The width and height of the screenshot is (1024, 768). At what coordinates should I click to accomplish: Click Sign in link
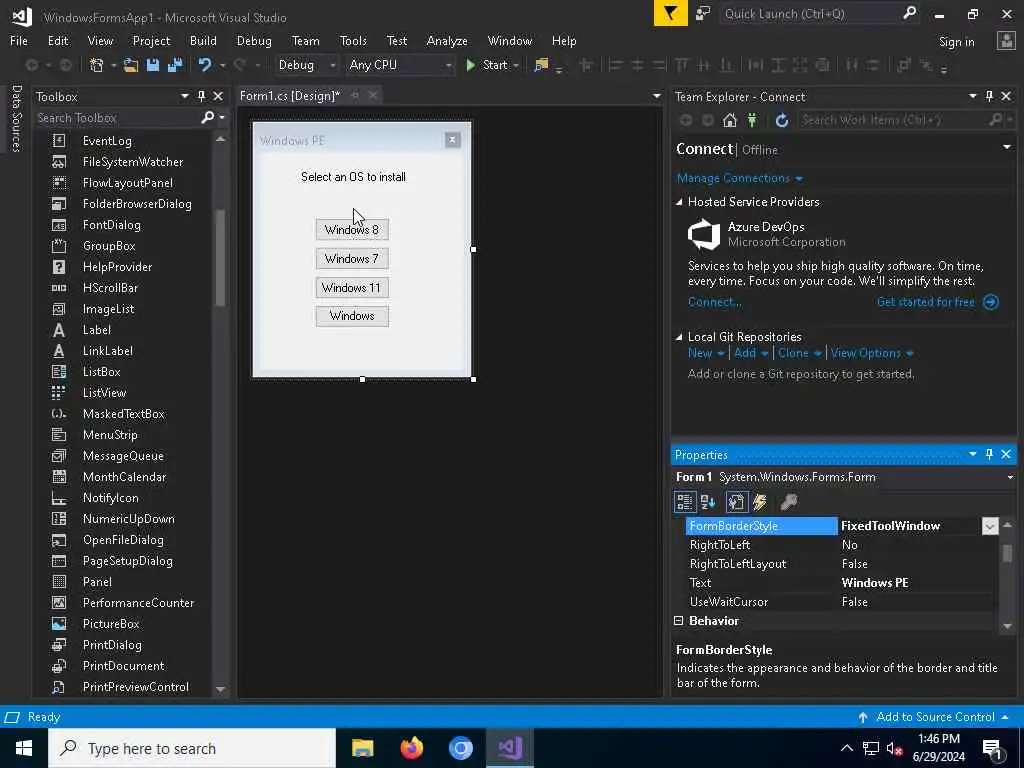(957, 42)
